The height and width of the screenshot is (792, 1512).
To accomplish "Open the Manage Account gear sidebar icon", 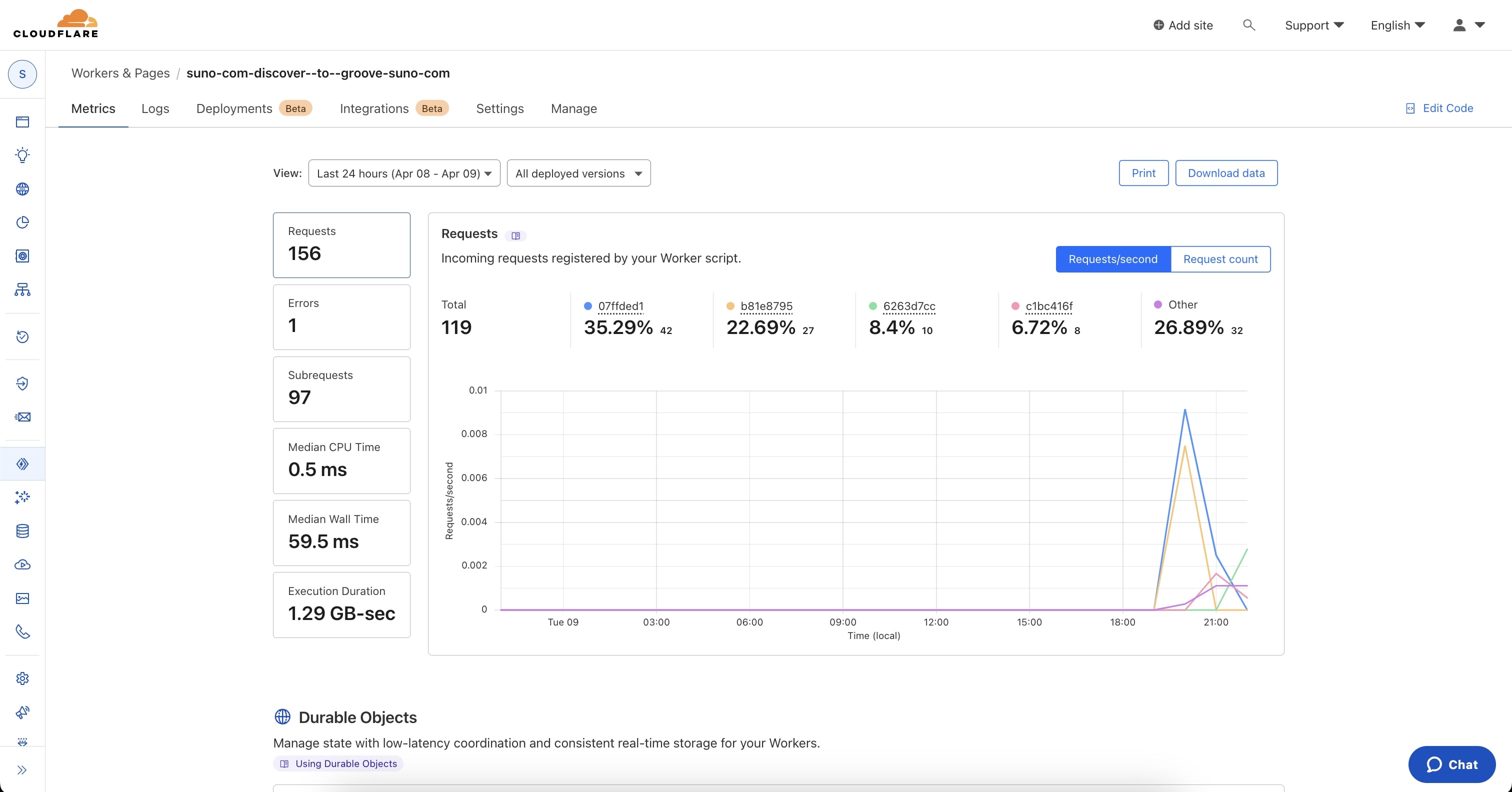I will [22, 678].
